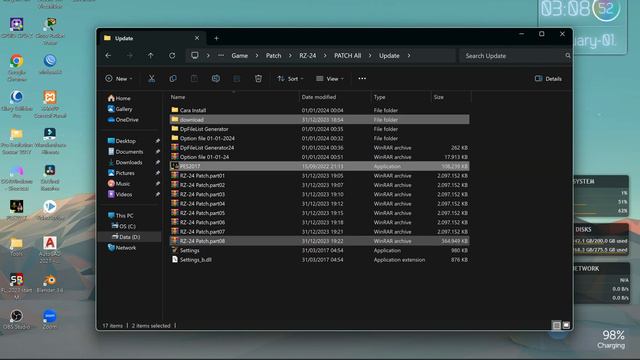Sort by Name column header
Image resolution: width=640 pixels, height=360 pixels.
[178, 97]
